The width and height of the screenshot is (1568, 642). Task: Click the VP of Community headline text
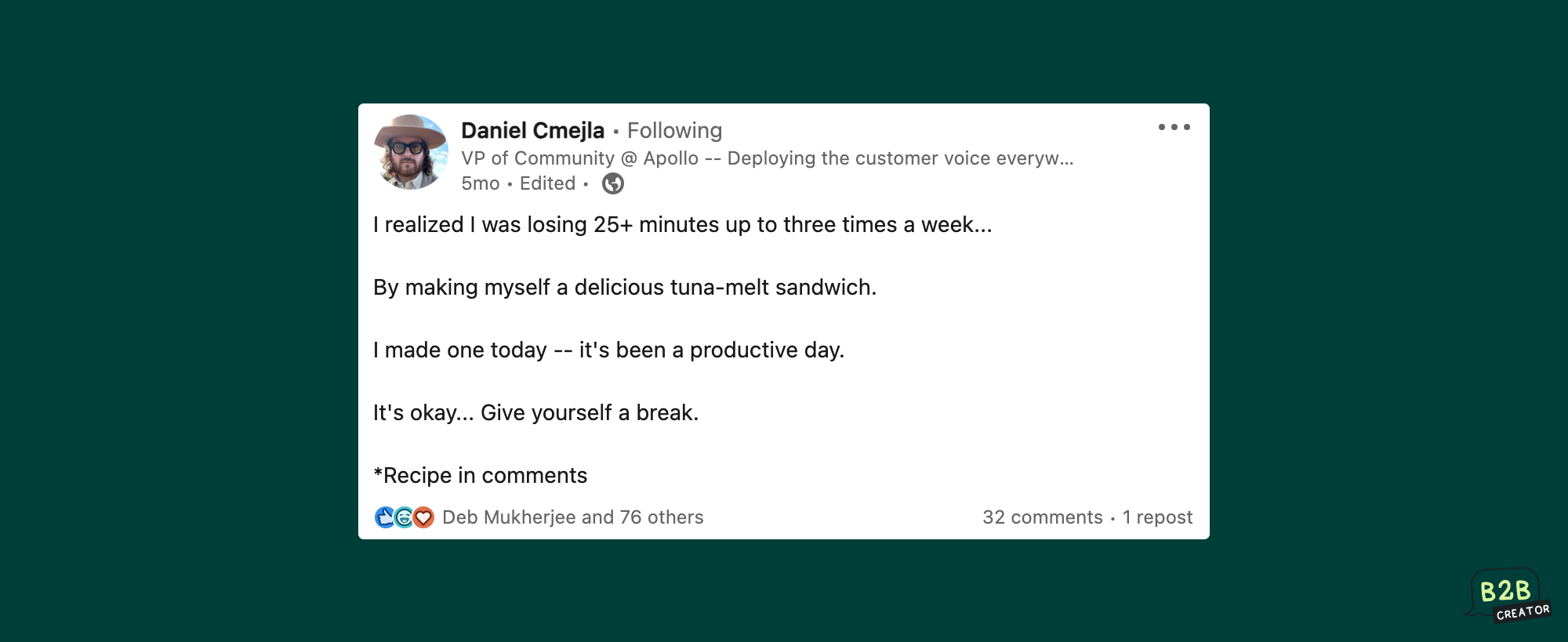(x=767, y=158)
